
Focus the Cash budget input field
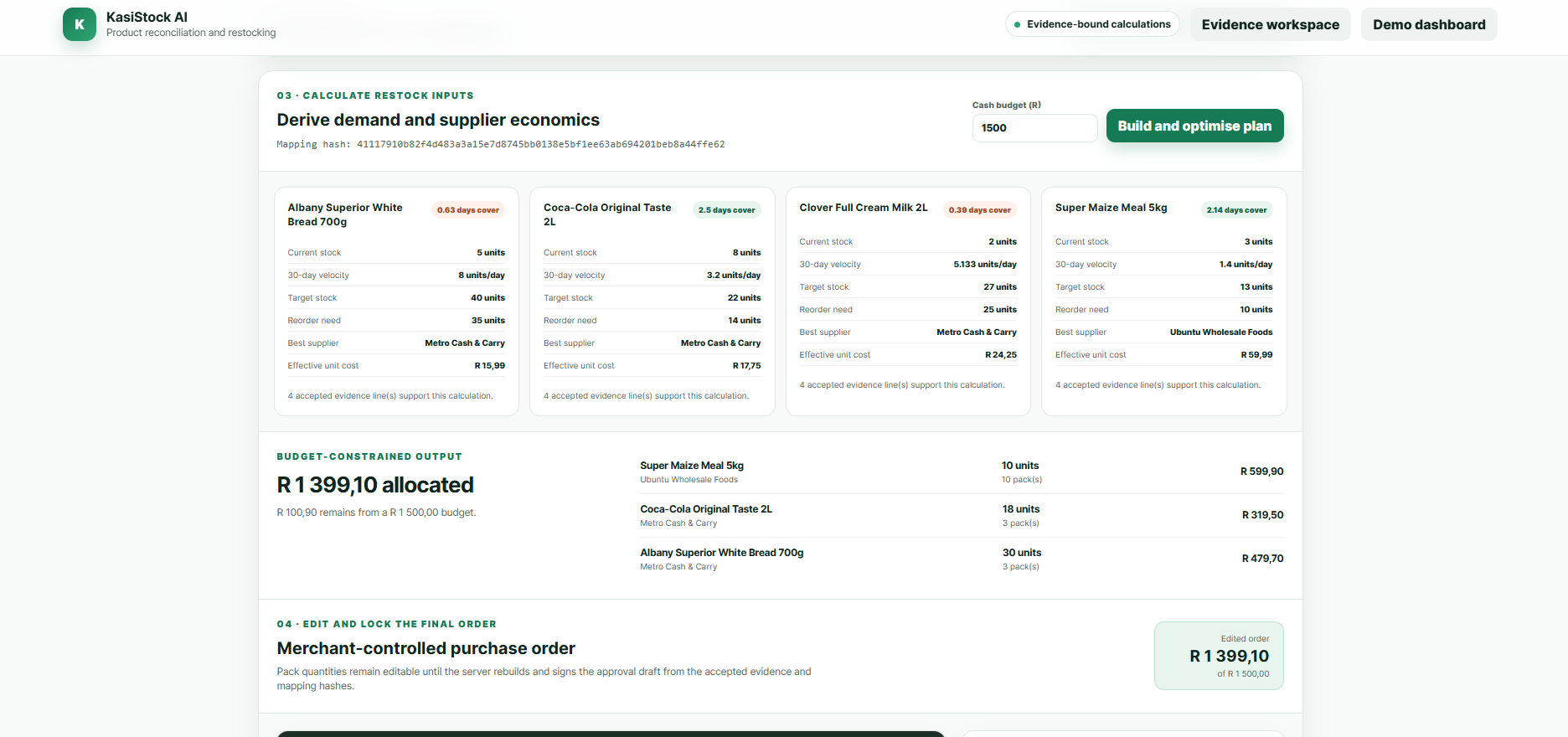click(x=1034, y=128)
